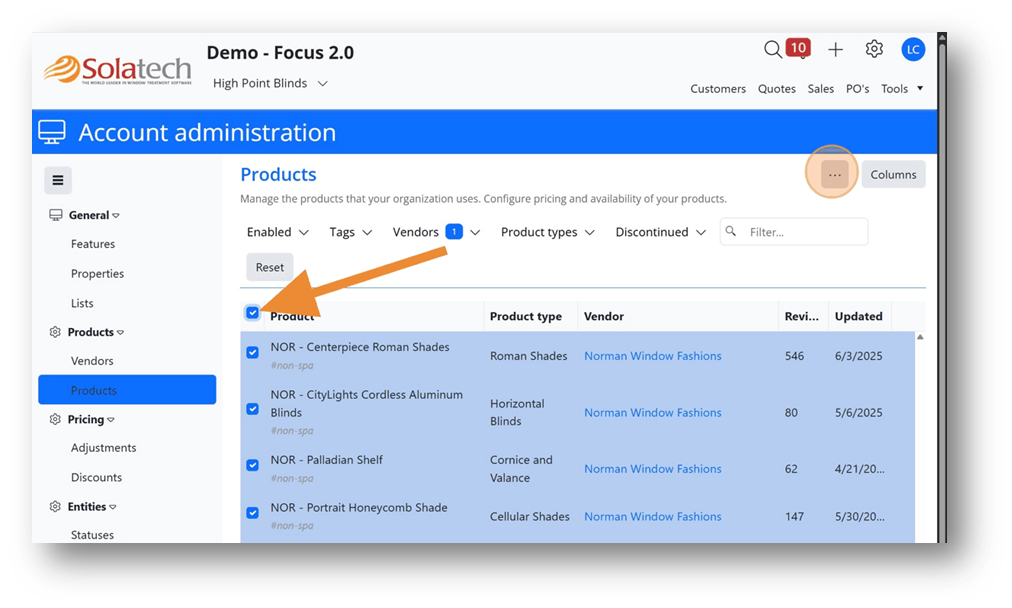Open Lists in the sidebar
Screen dimensions: 1012x608
82,303
